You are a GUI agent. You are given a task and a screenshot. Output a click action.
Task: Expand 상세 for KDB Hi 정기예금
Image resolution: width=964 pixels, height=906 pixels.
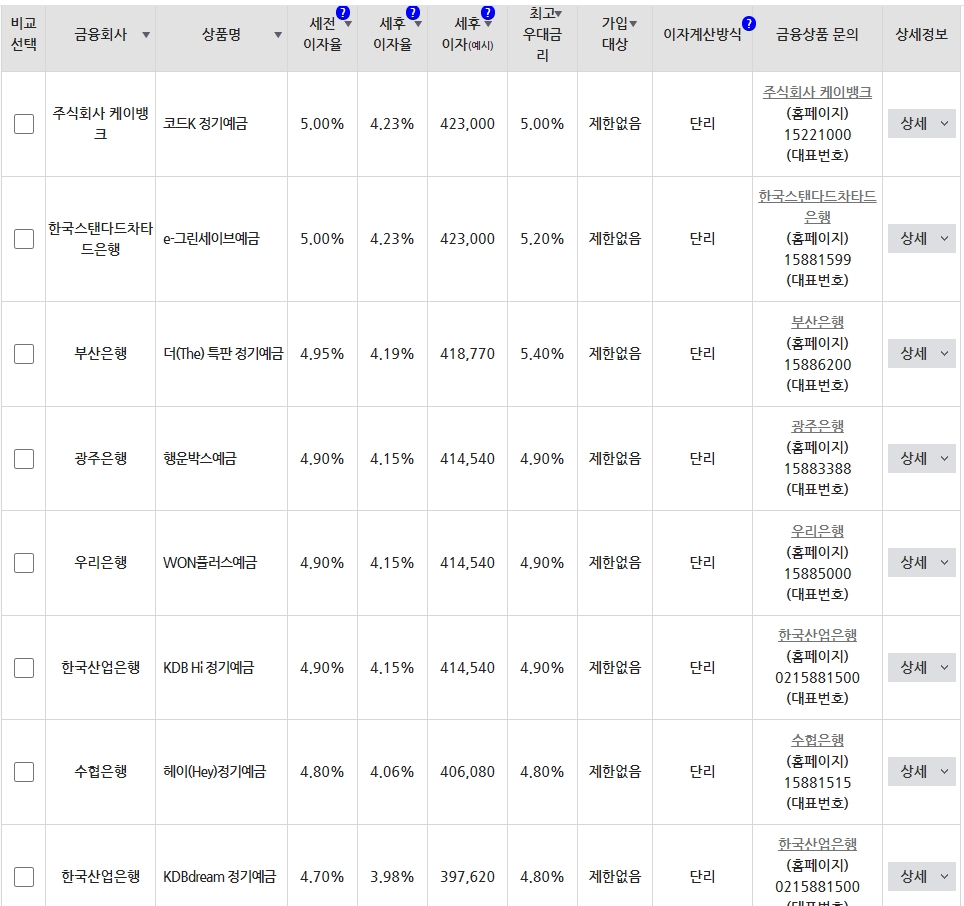click(922, 668)
